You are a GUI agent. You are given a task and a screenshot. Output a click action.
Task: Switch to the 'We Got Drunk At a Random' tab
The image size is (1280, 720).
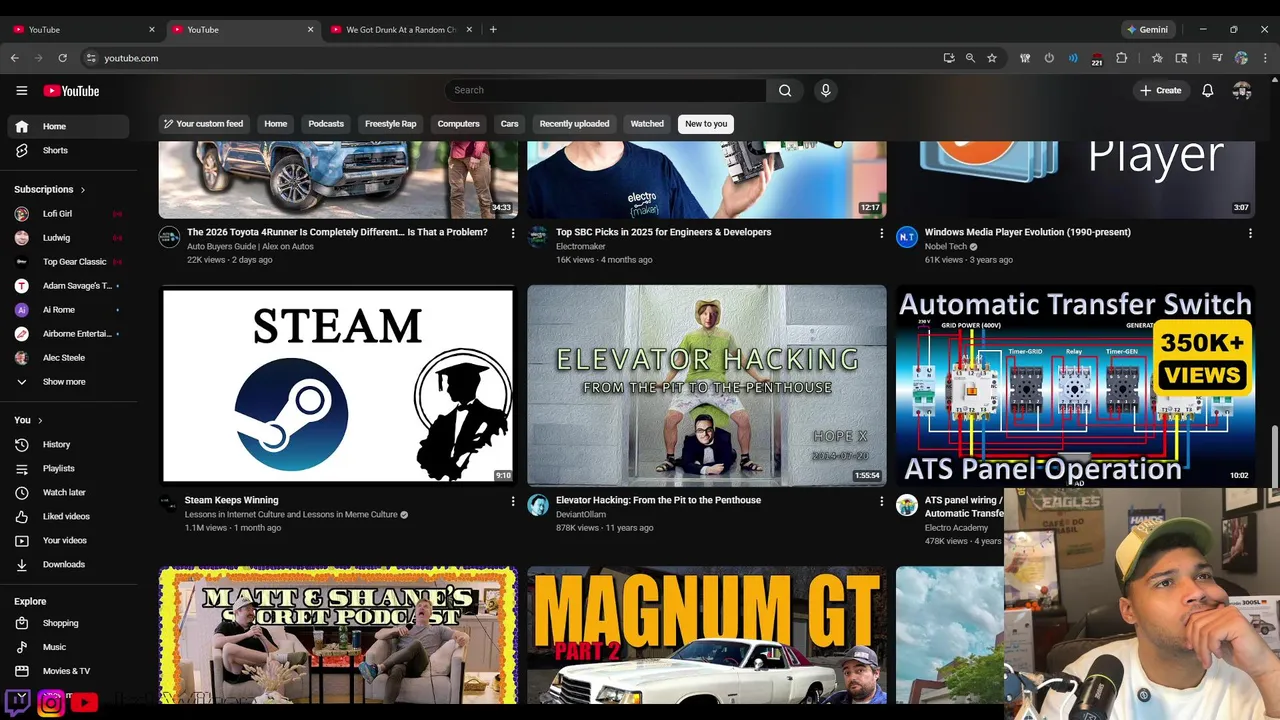pyautogui.click(x=400, y=30)
